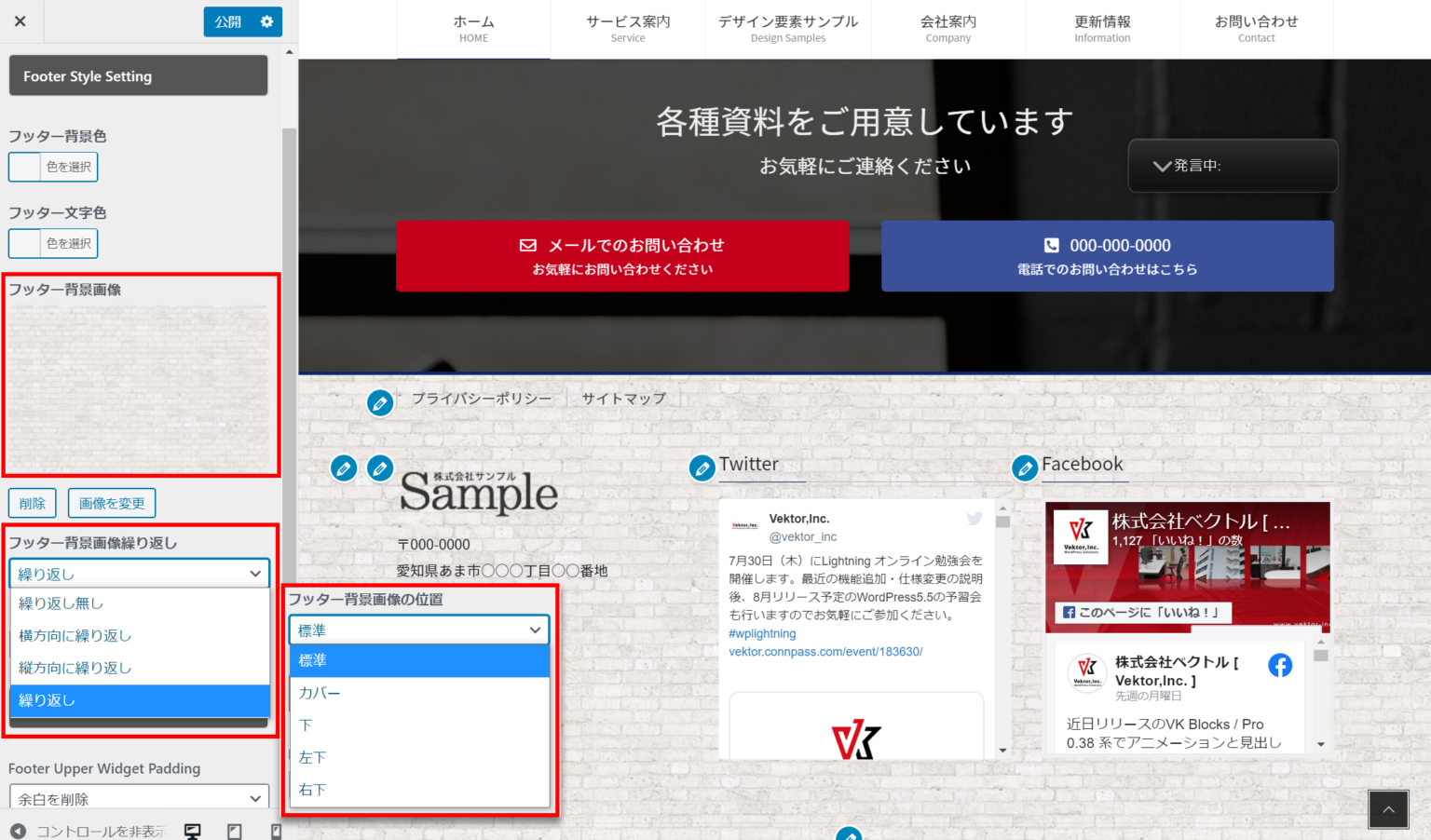Open the サービス案内 navigation tab

(x=627, y=28)
